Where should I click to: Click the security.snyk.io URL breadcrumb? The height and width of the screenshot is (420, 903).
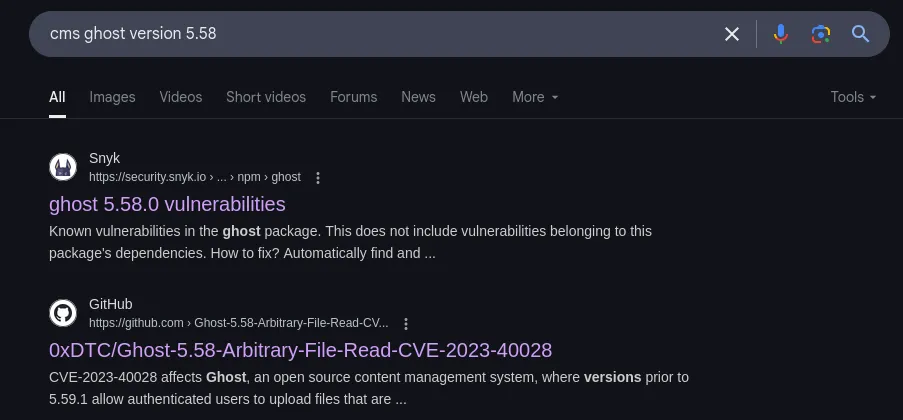coord(195,177)
